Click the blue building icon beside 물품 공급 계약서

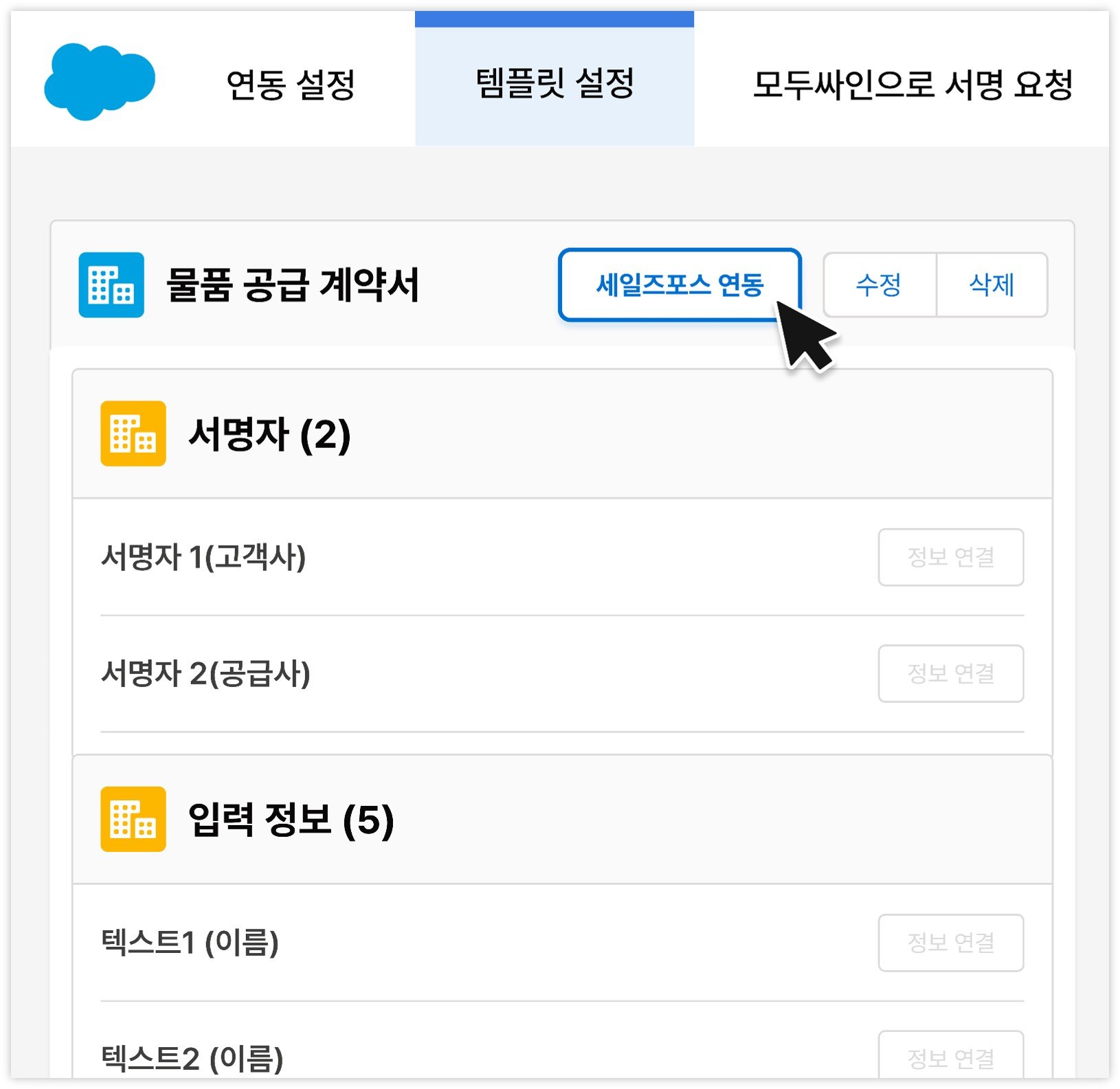pyautogui.click(x=111, y=285)
